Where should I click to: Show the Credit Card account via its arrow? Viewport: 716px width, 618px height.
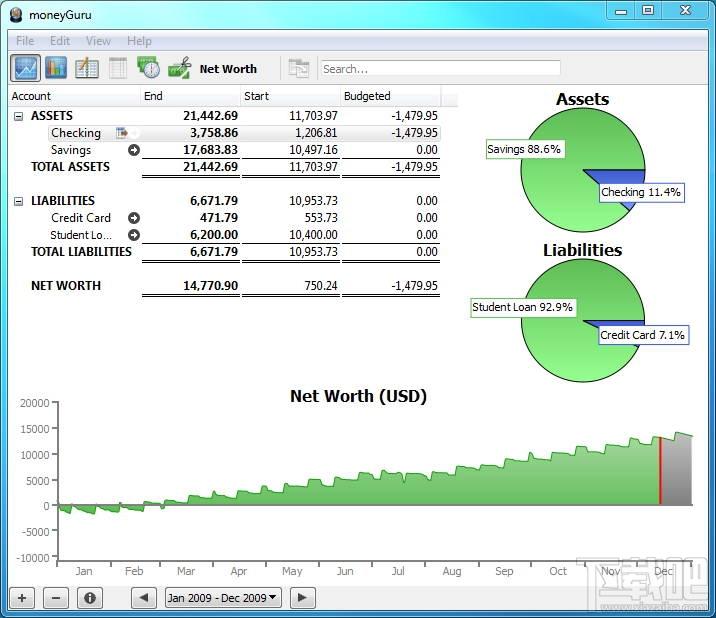[134, 218]
